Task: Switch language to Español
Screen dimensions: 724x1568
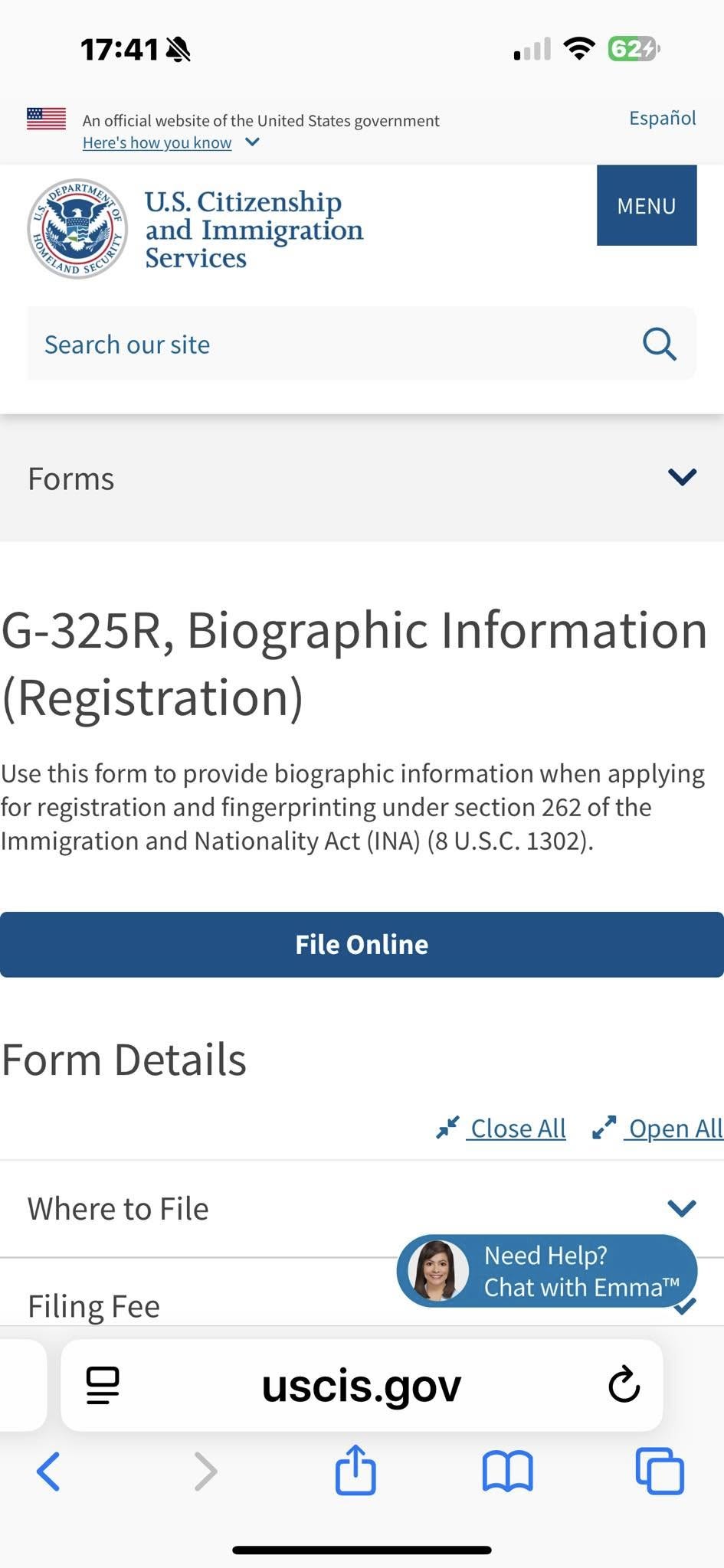Action: point(662,118)
